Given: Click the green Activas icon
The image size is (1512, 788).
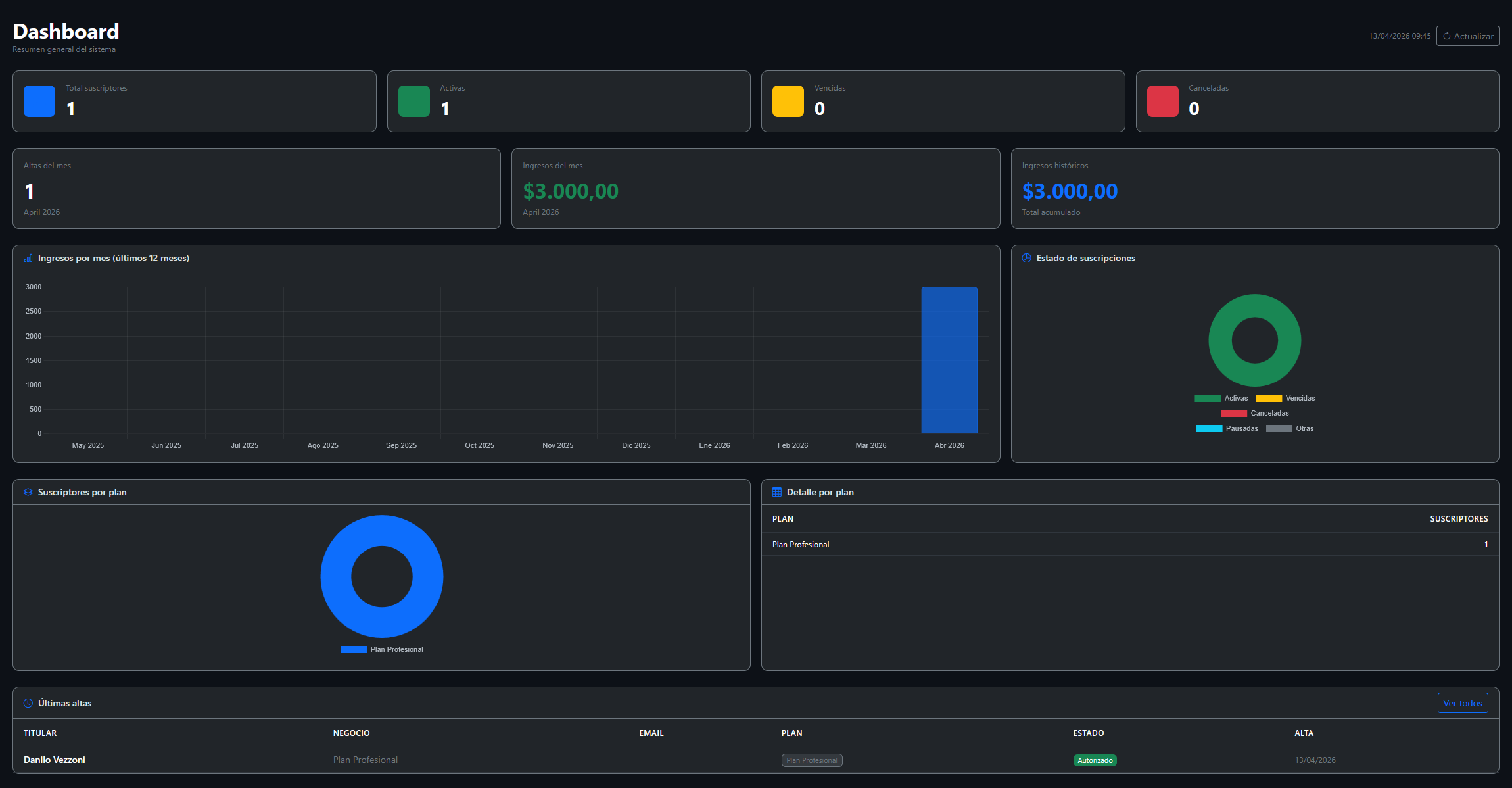Looking at the screenshot, I should pyautogui.click(x=414, y=101).
